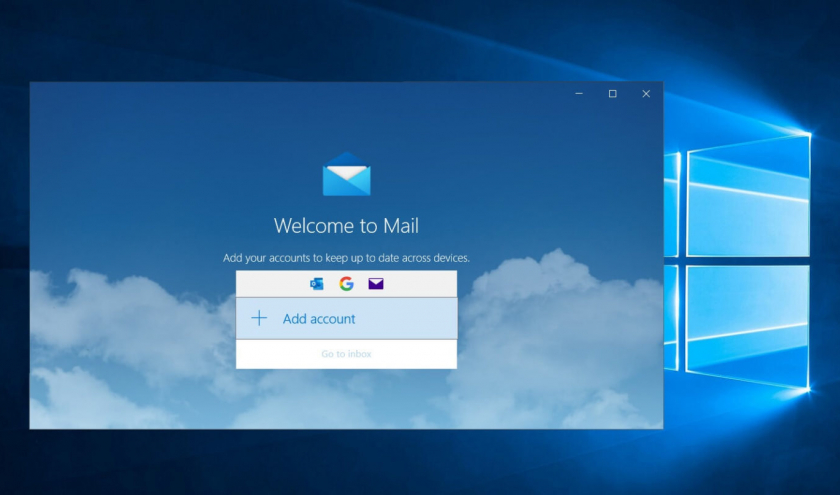
Task: Click the Welcome to Mail heading
Action: (346, 226)
